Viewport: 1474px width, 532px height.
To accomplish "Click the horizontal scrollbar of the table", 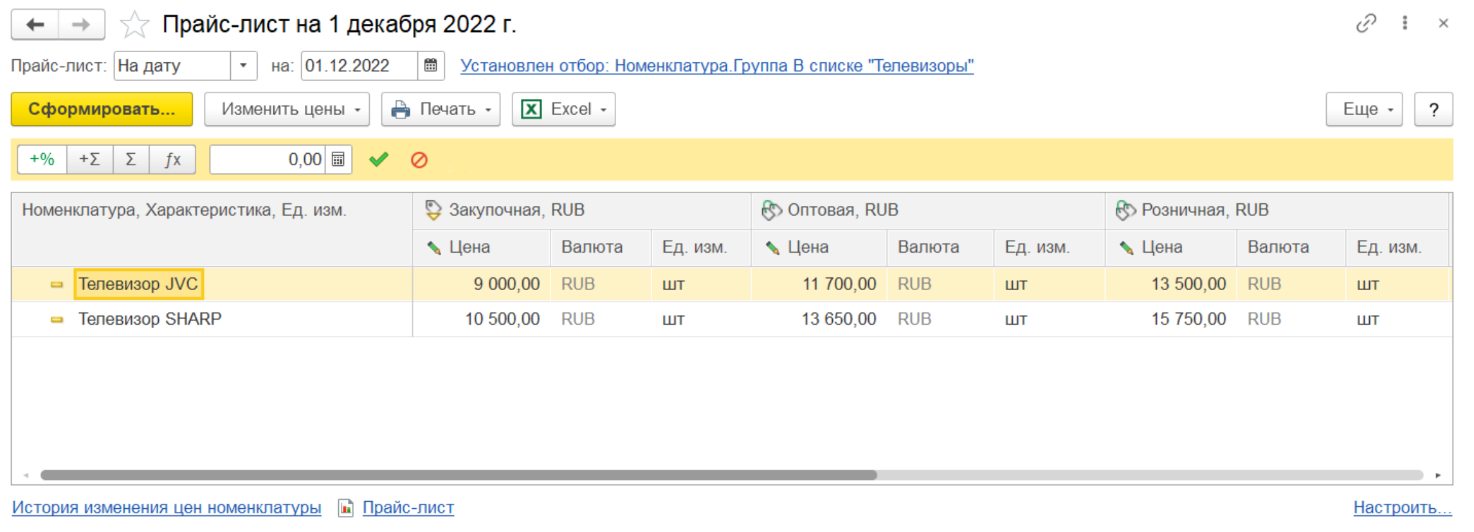I will [x=458, y=476].
